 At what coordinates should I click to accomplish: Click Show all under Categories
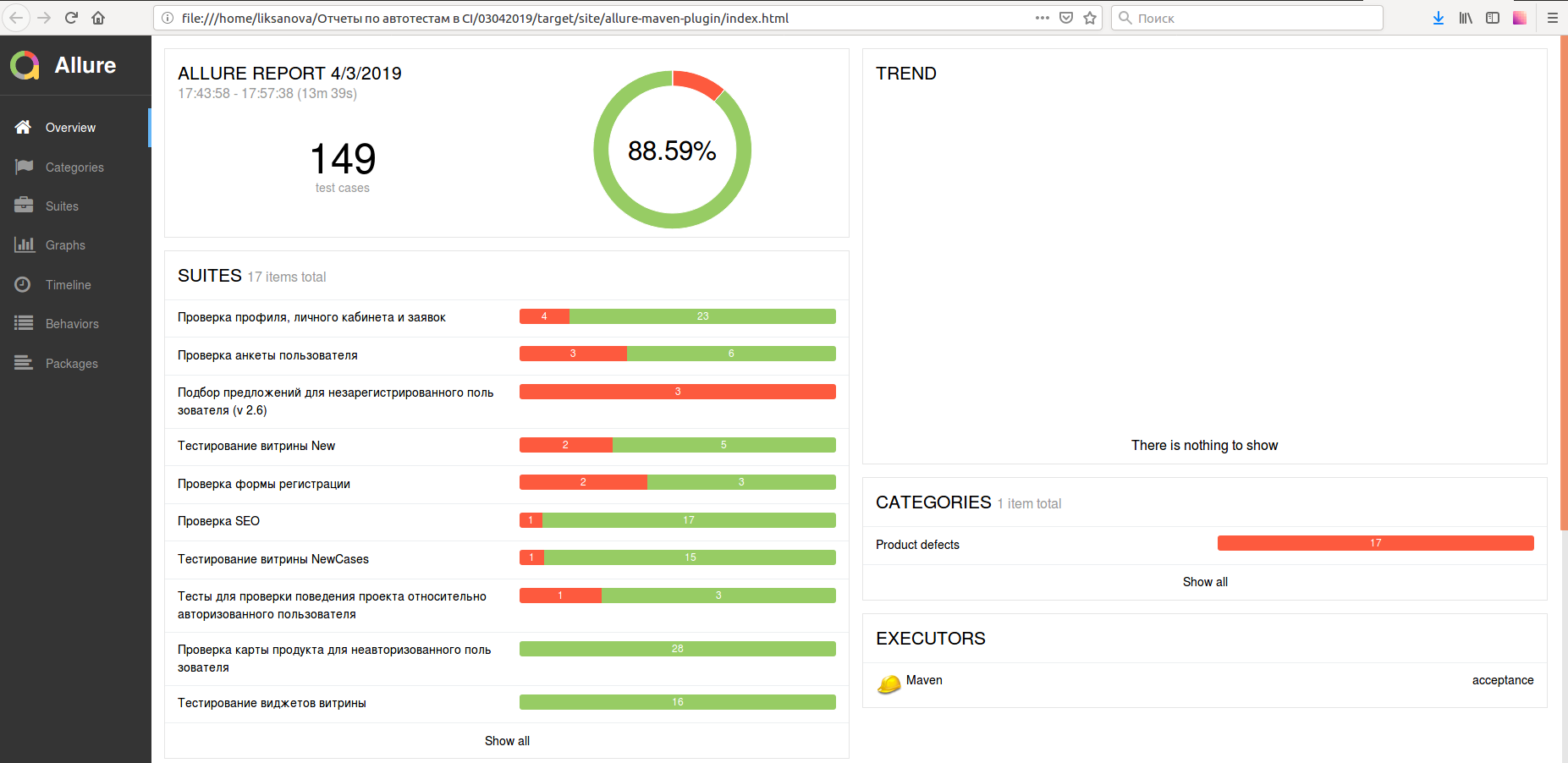coord(1205,582)
